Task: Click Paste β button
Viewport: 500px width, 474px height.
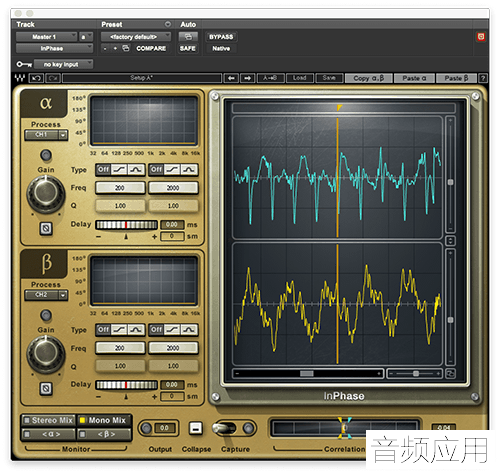Action: pos(456,78)
